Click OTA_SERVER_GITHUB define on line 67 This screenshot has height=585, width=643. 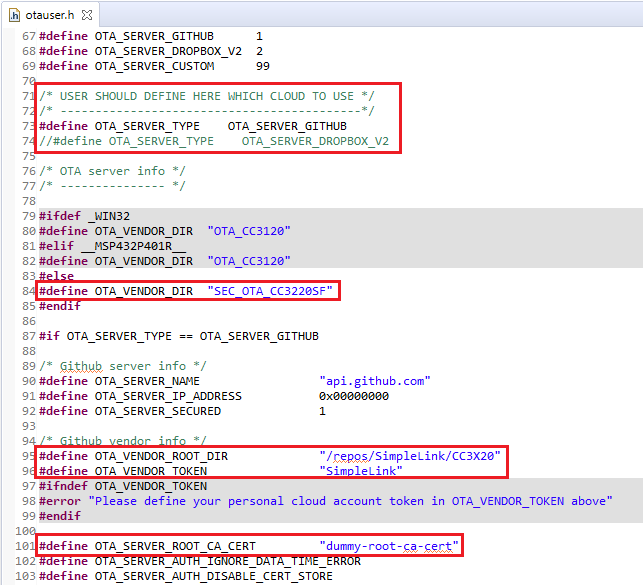(x=154, y=36)
